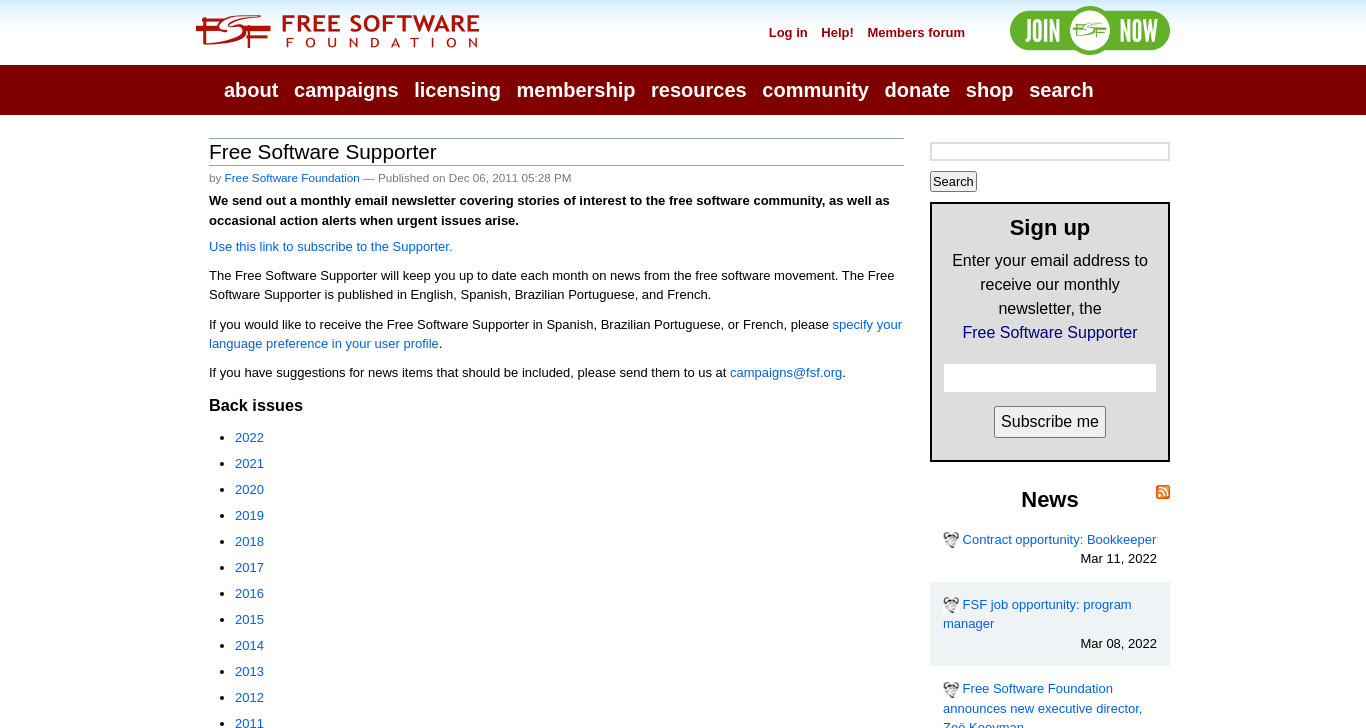Open Free Software Supporter link in Sign up box
The width and height of the screenshot is (1366, 728).
pyautogui.click(x=1050, y=333)
